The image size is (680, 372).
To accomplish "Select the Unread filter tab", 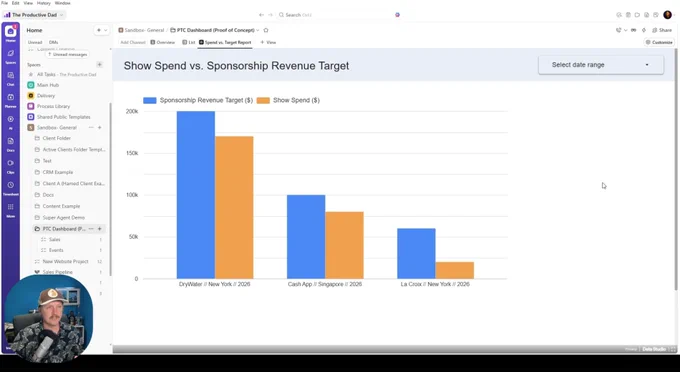I will coord(35,42).
